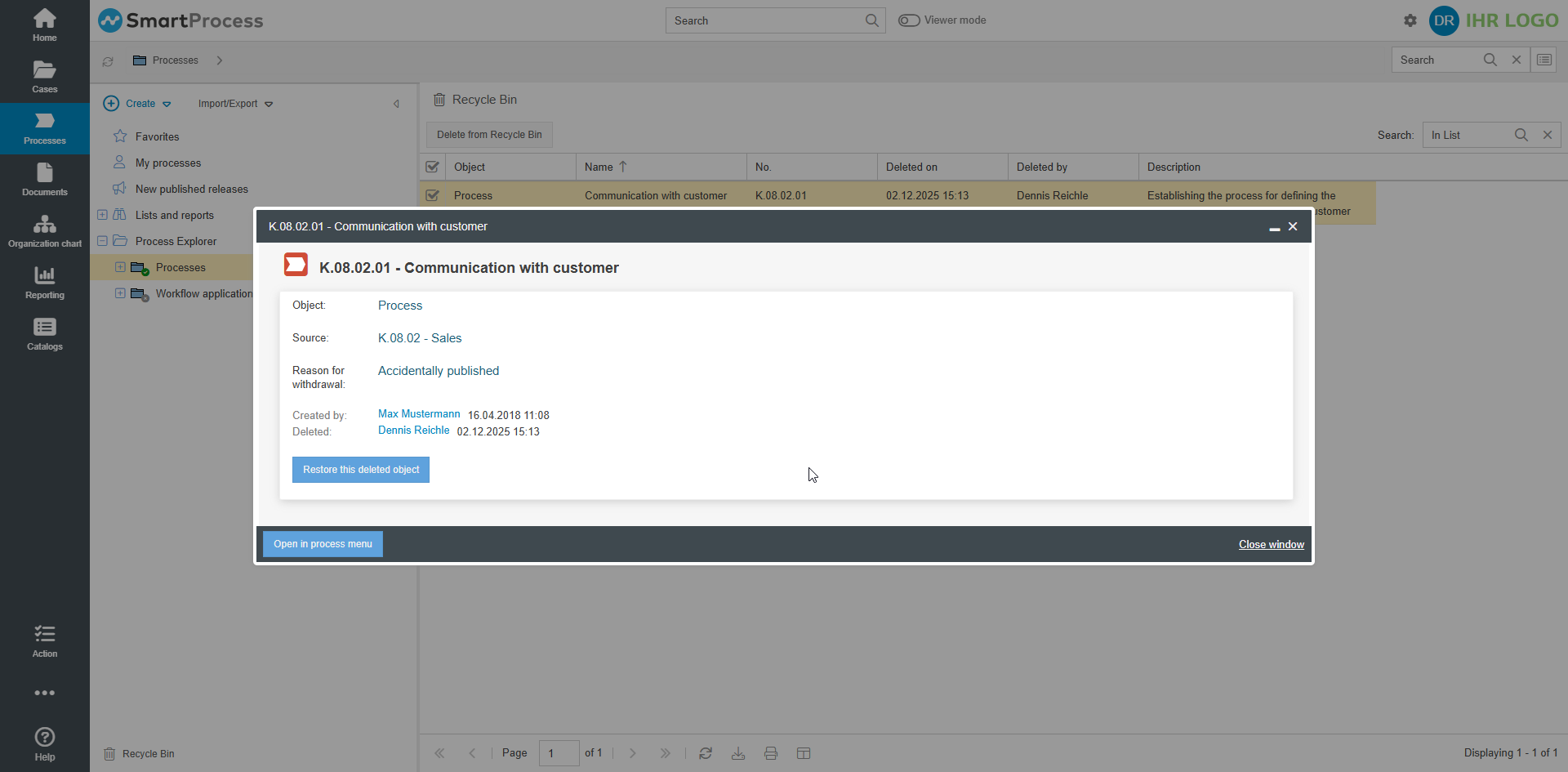Open the column layout icon in the pager
The image size is (1568, 772).
804,753
